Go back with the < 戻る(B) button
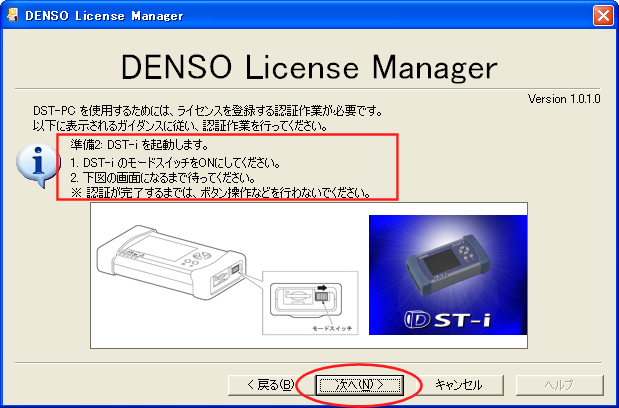The image size is (619, 408). pyautogui.click(x=271, y=385)
